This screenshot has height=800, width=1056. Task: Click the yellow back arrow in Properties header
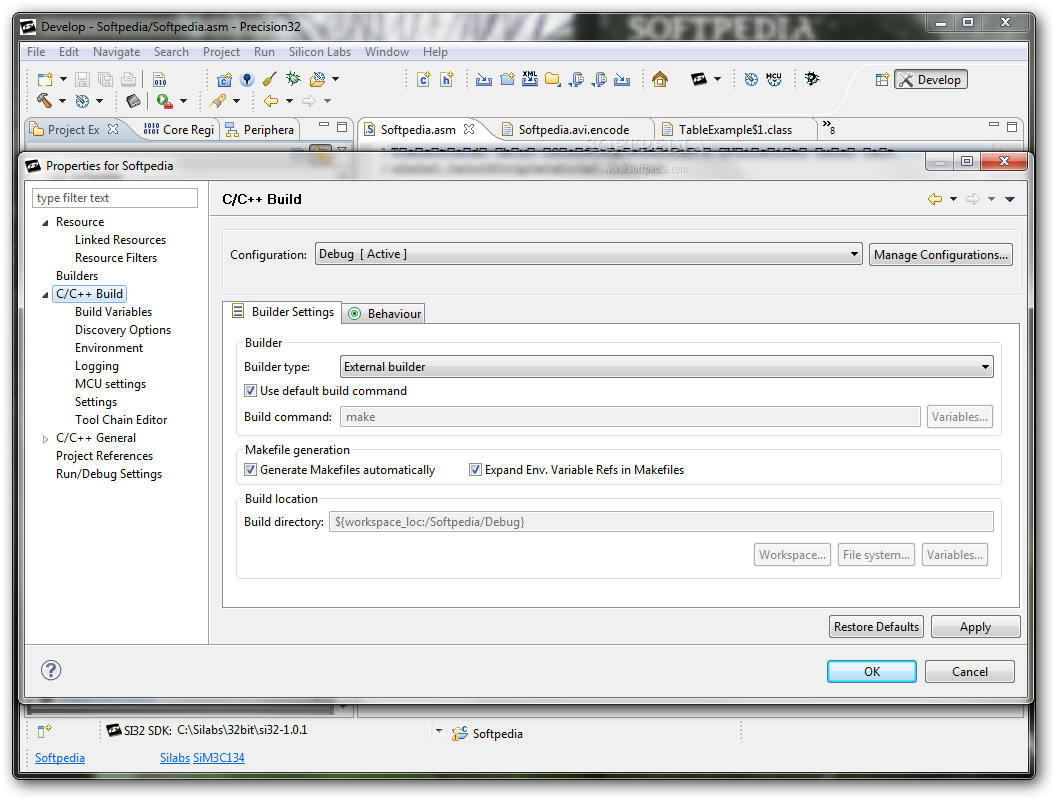(935, 199)
